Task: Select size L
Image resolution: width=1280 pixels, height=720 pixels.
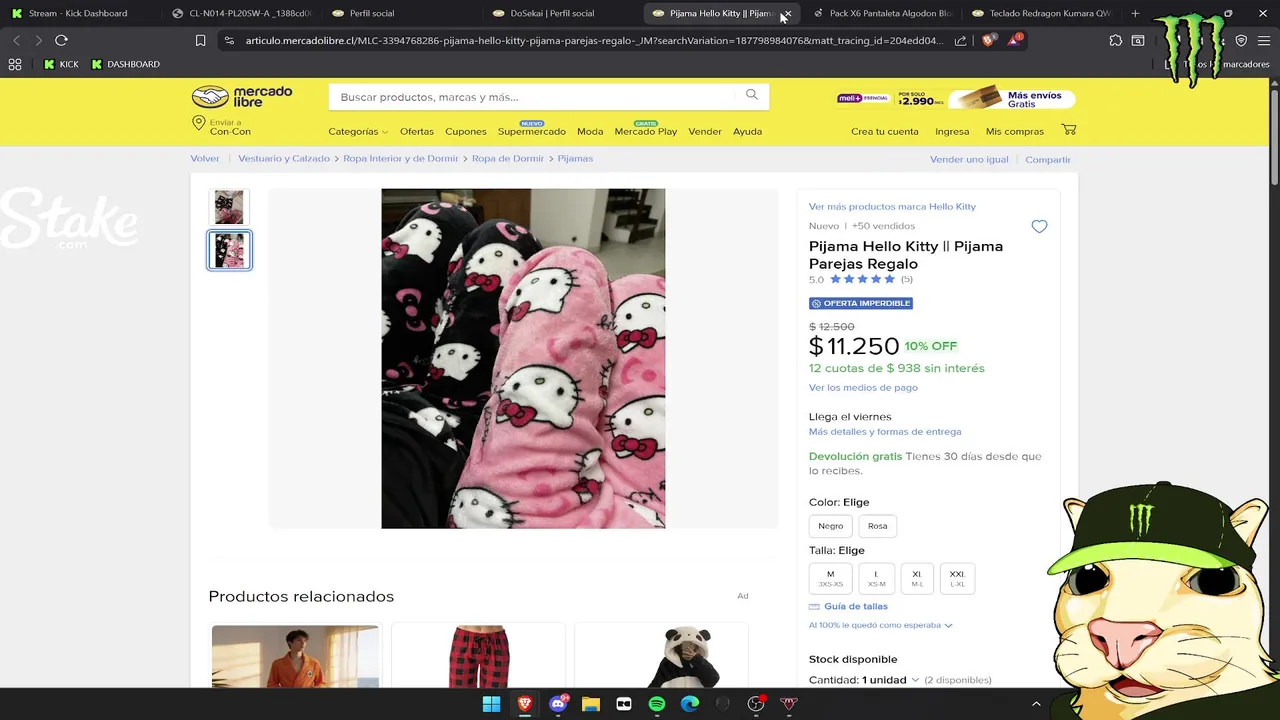Action: pyautogui.click(x=876, y=578)
